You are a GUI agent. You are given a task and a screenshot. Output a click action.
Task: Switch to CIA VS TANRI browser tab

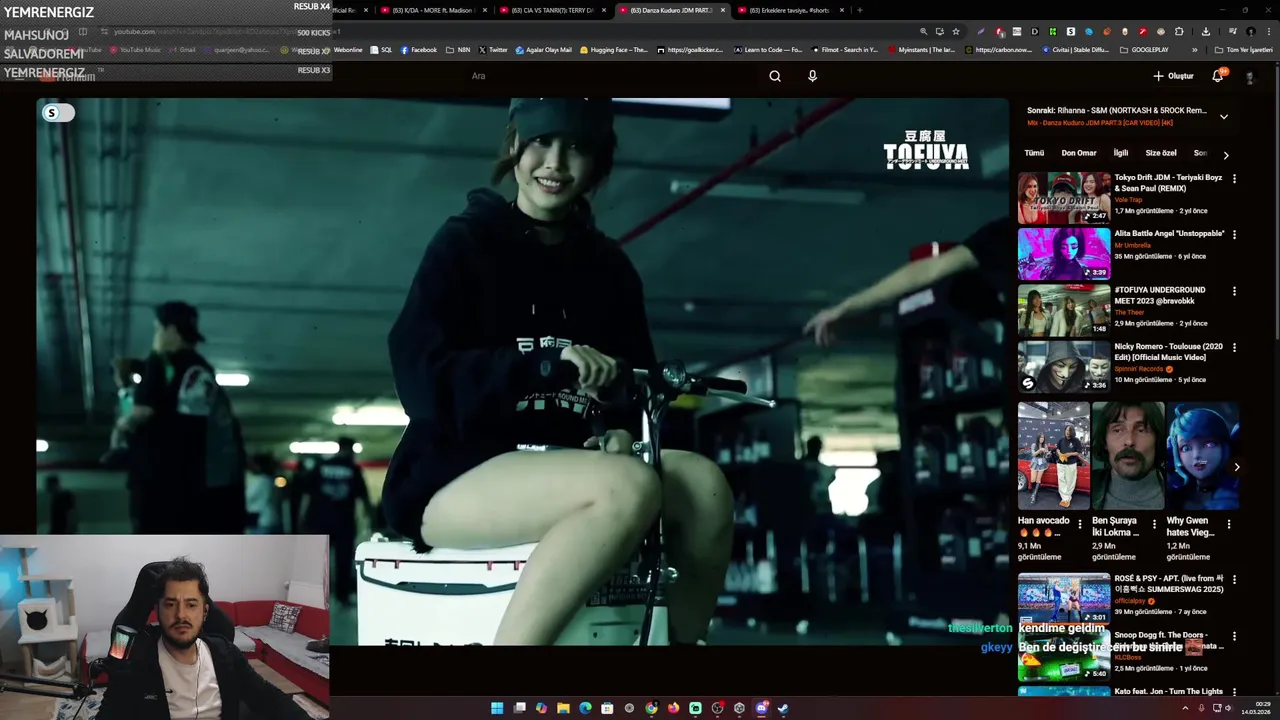click(552, 10)
